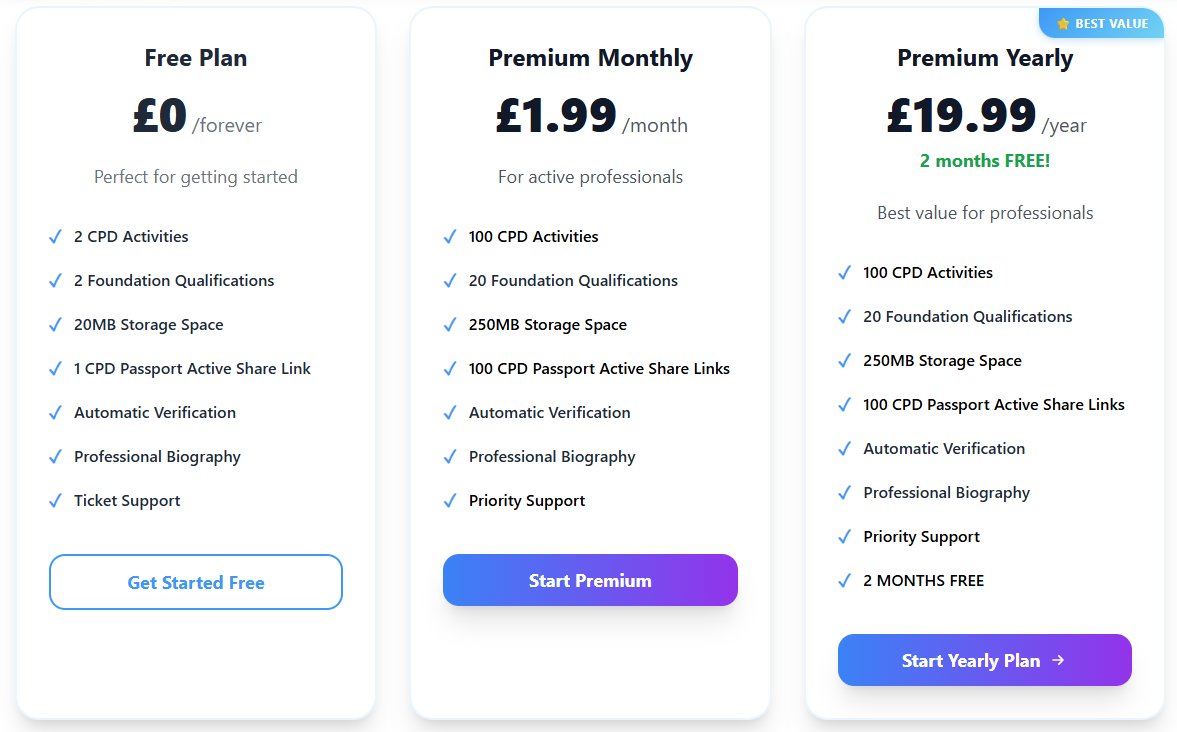Viewport: 1177px width, 732px height.
Task: Select the checkmark beside 250MB Storage Space on Premium Yearly
Action: point(845,360)
